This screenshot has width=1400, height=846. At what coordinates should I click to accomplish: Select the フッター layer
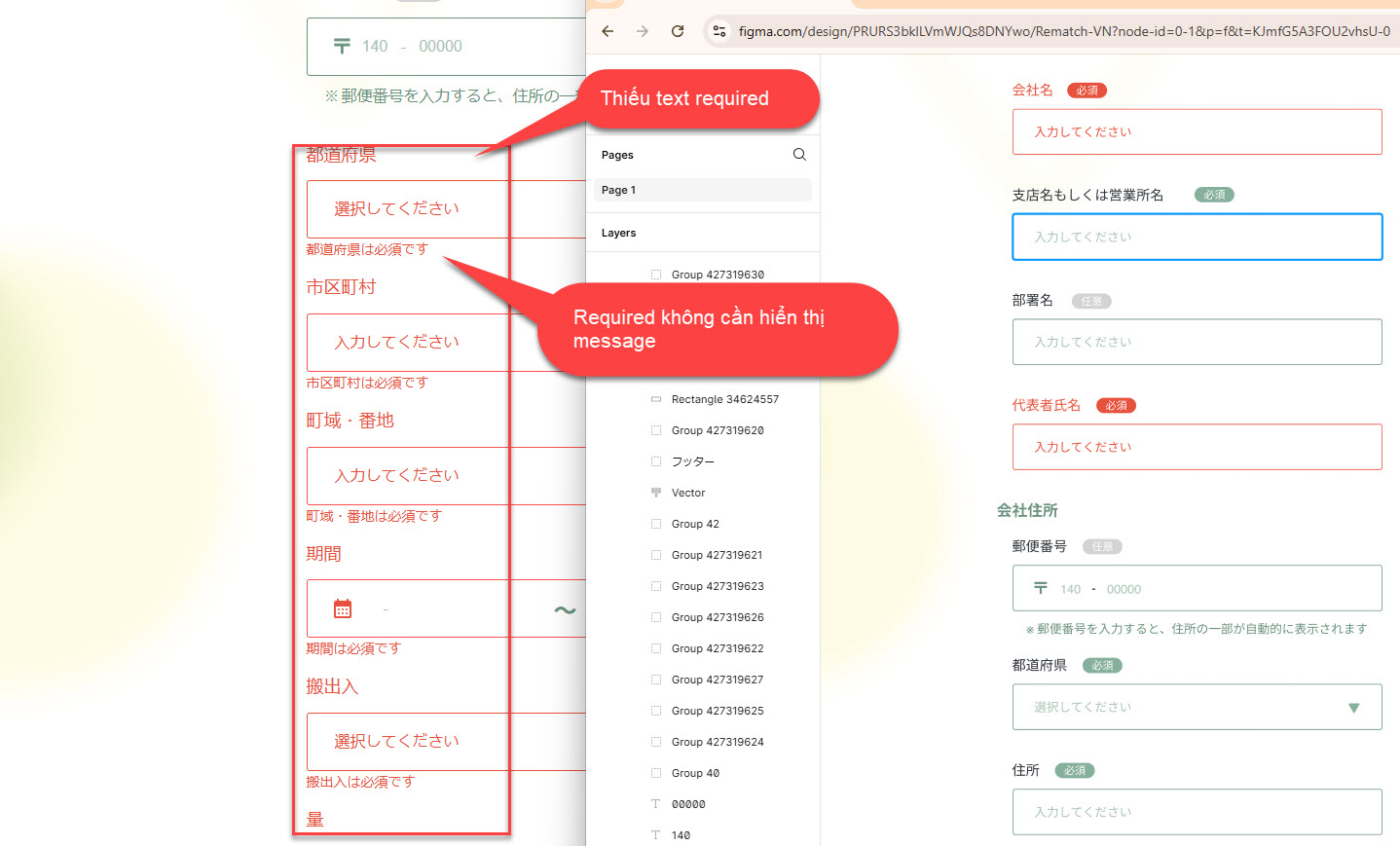coord(692,461)
